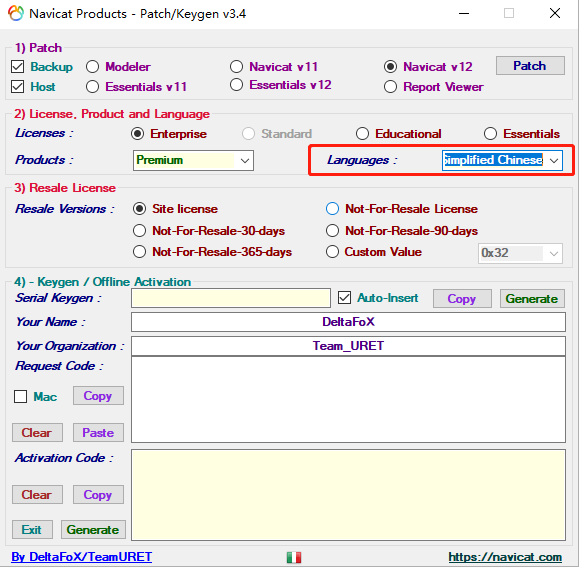The width and height of the screenshot is (579, 567).
Task: Click the Patch button
Action: click(x=530, y=66)
